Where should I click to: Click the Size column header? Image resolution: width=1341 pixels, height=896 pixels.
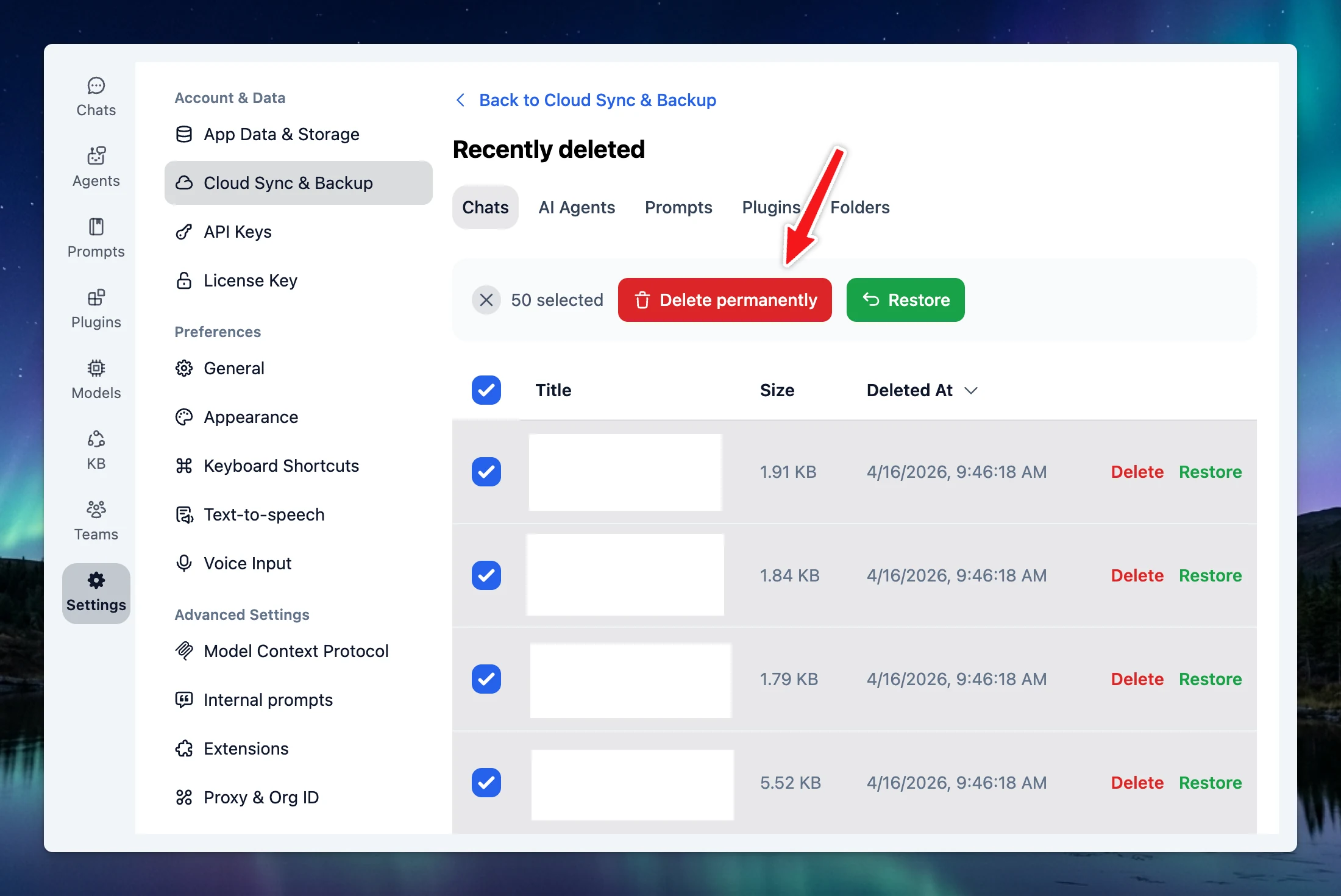point(777,390)
